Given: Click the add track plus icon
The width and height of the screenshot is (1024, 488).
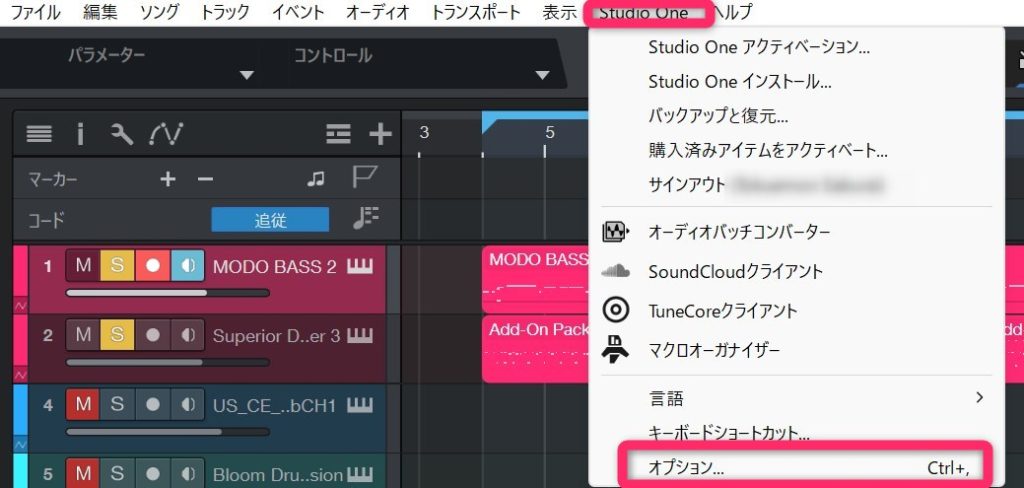Looking at the screenshot, I should tap(380, 134).
